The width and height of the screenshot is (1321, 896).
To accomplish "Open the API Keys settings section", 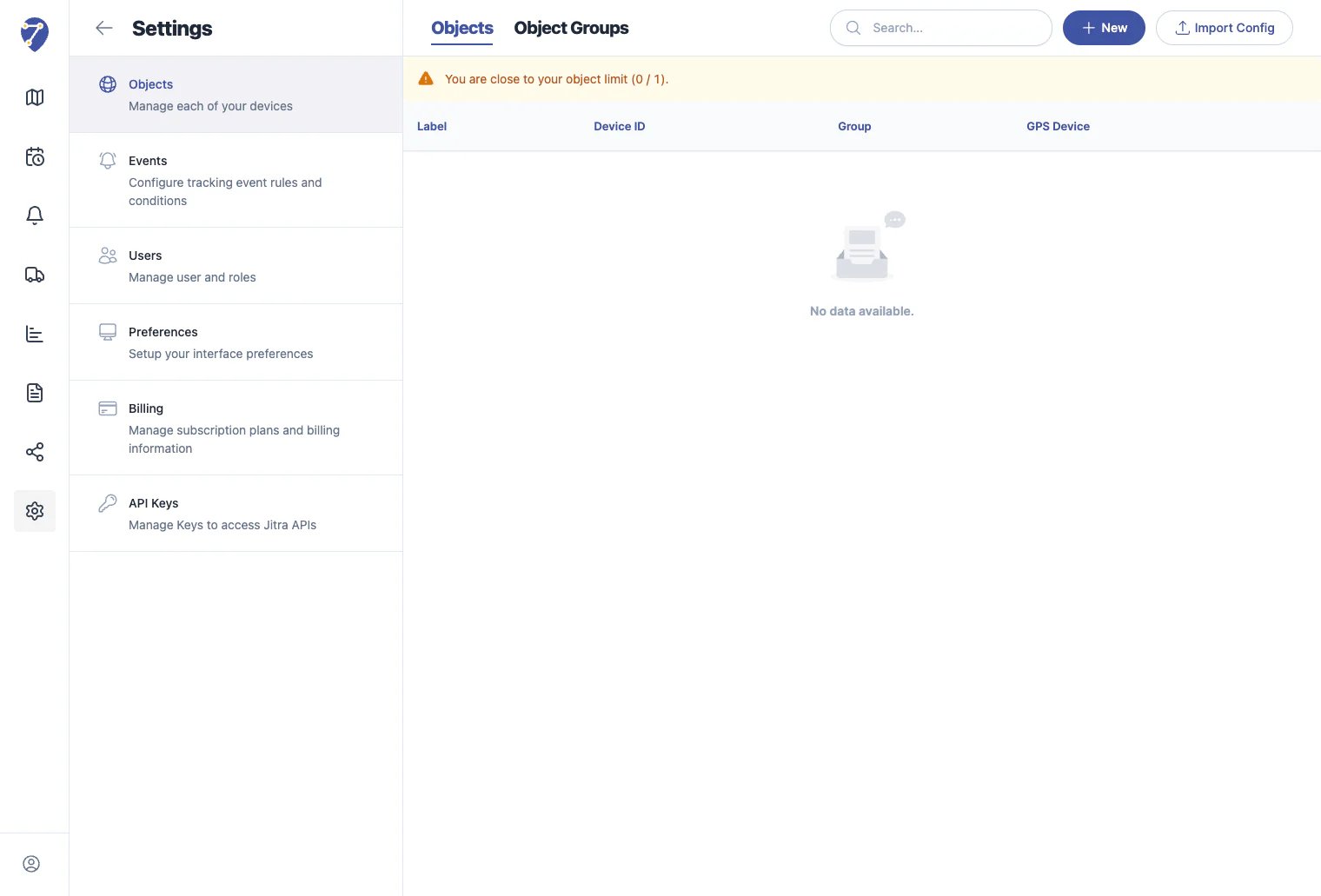I will [x=236, y=514].
